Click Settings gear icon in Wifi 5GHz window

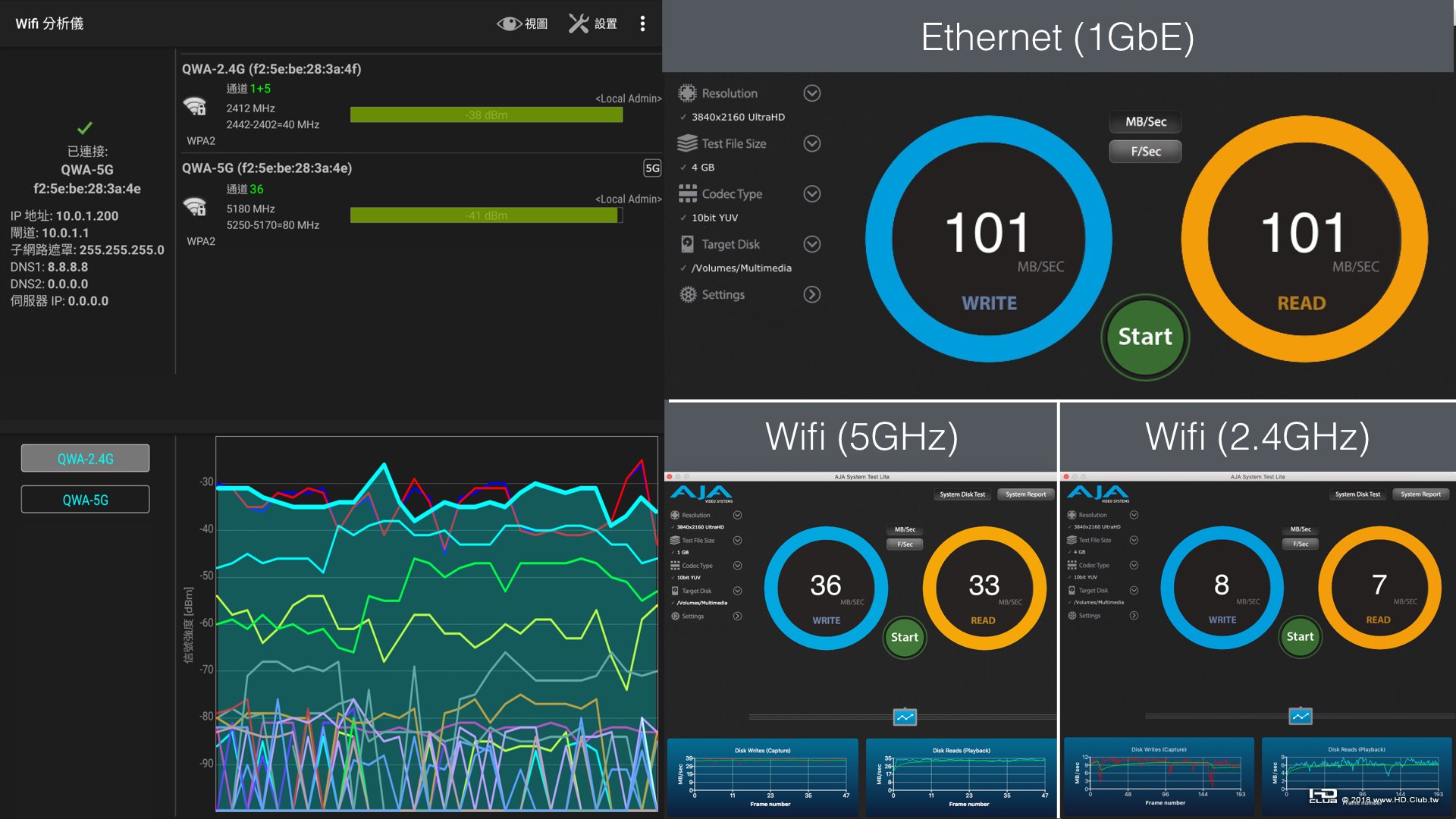pyautogui.click(x=675, y=616)
